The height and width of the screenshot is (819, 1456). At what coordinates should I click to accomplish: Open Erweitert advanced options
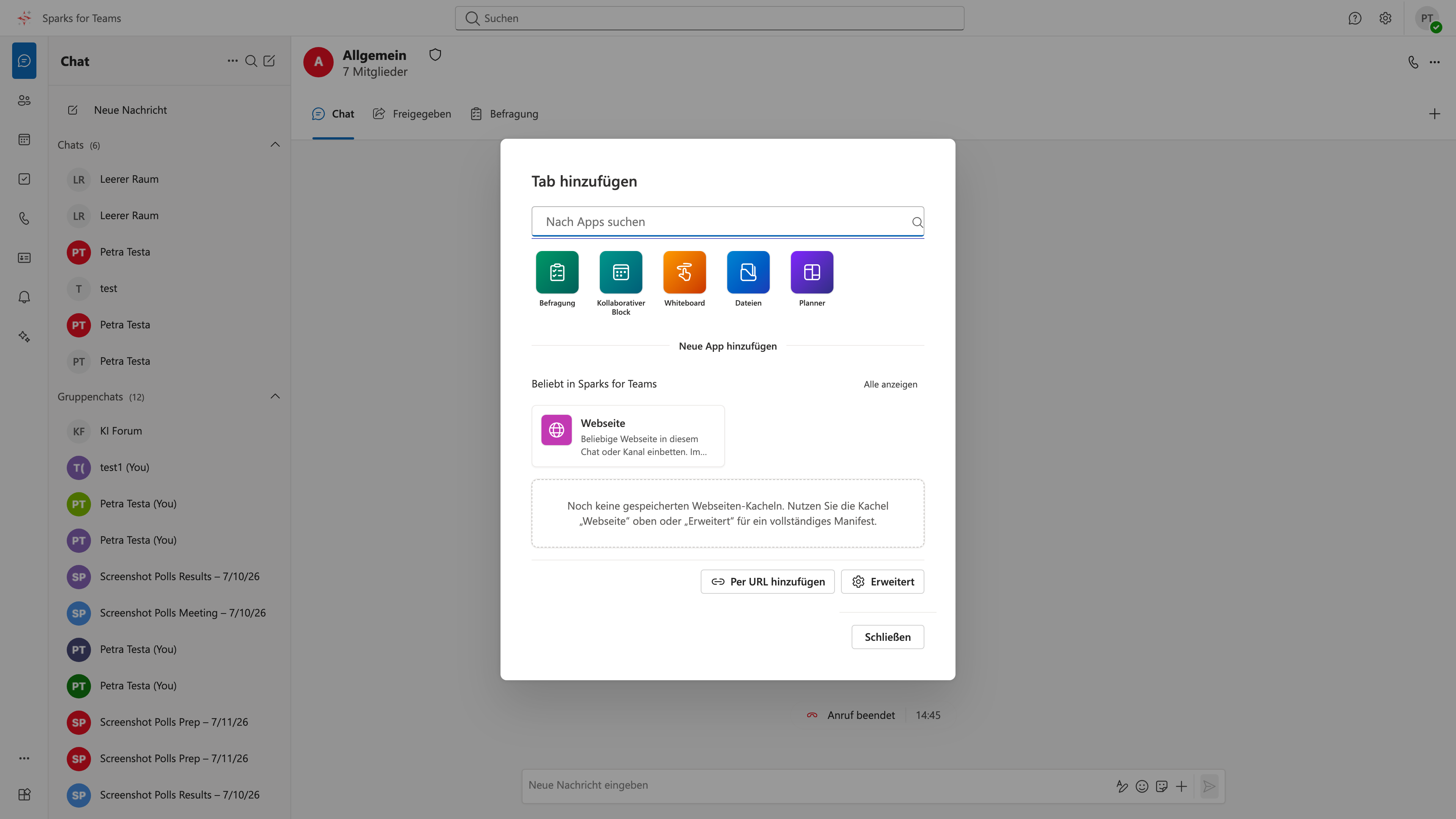pos(882,582)
